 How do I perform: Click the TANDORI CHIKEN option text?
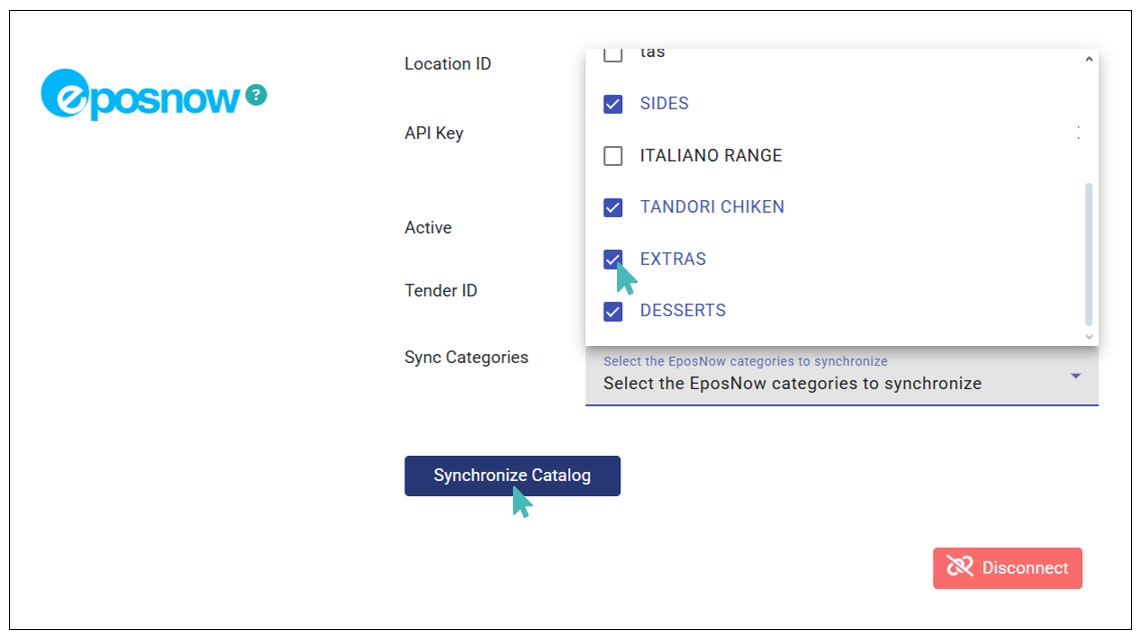(x=712, y=208)
